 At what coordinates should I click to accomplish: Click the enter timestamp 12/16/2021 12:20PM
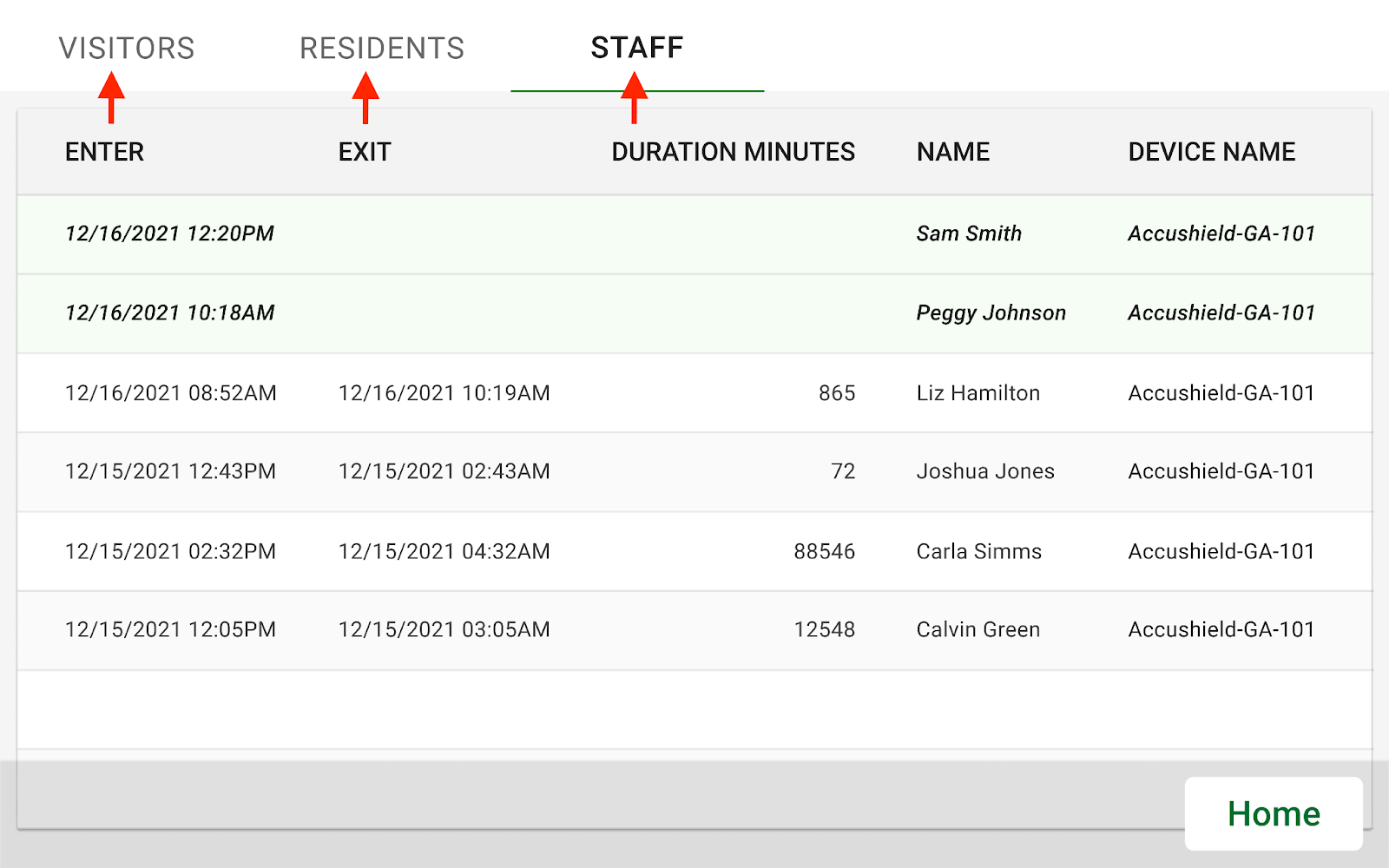170,233
